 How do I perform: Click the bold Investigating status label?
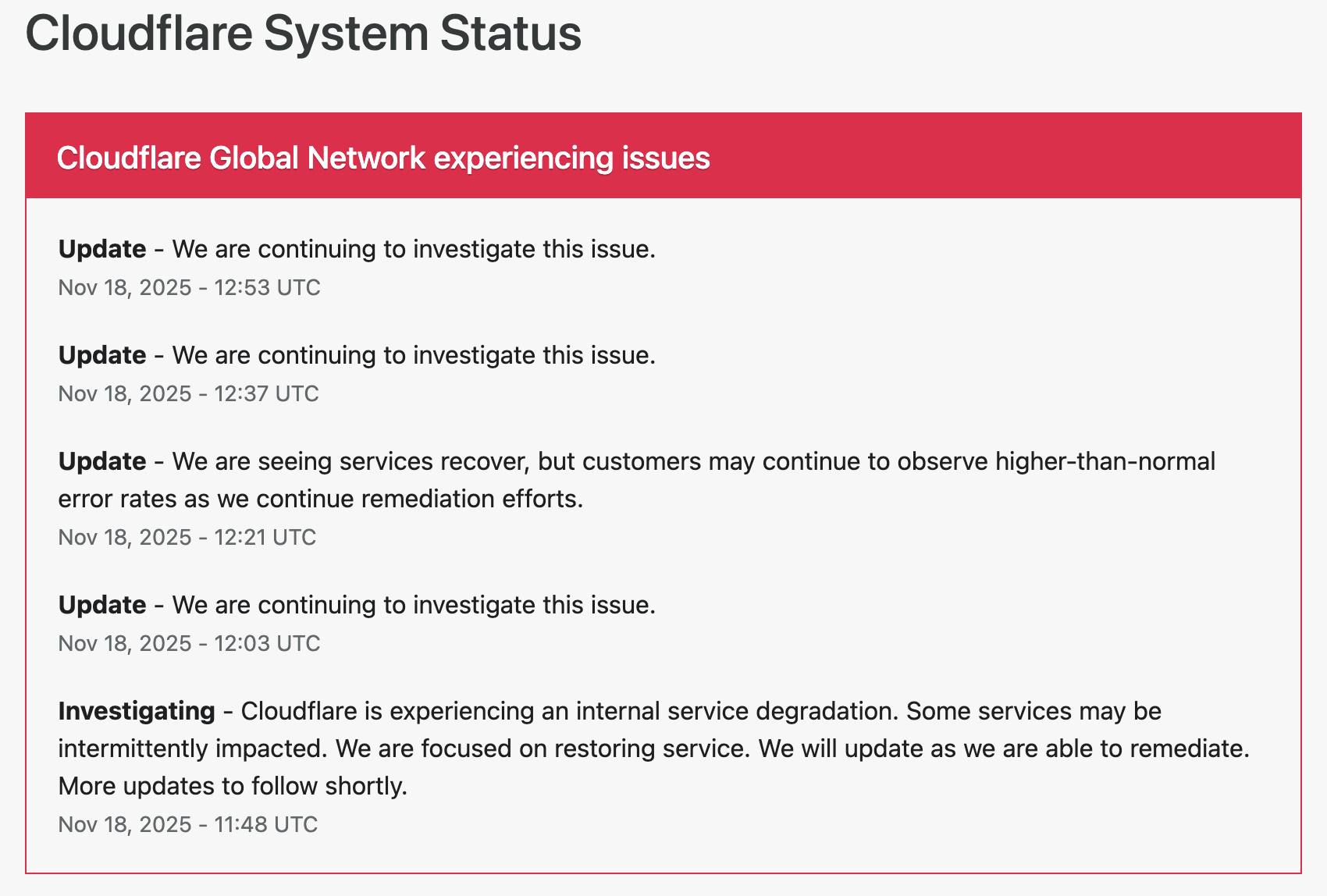[x=137, y=711]
